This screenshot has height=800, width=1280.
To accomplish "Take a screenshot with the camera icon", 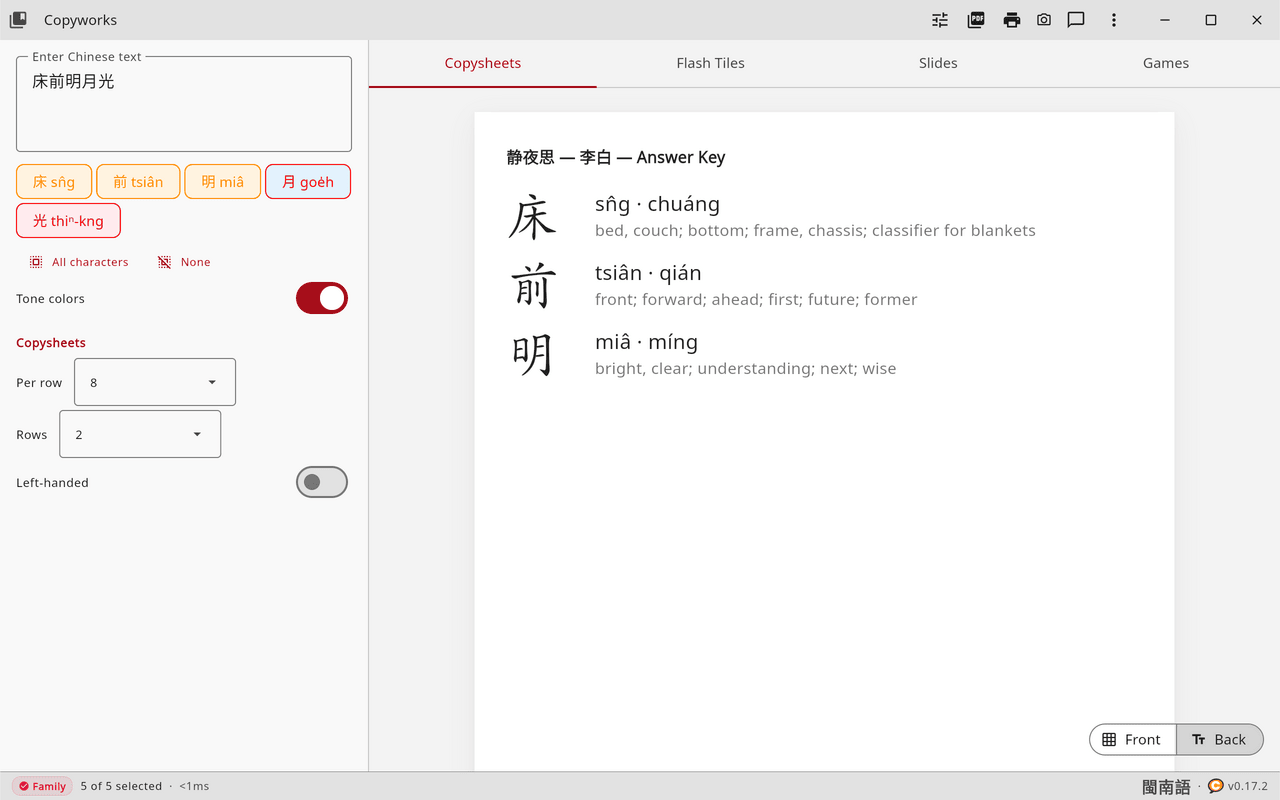I will (1044, 20).
